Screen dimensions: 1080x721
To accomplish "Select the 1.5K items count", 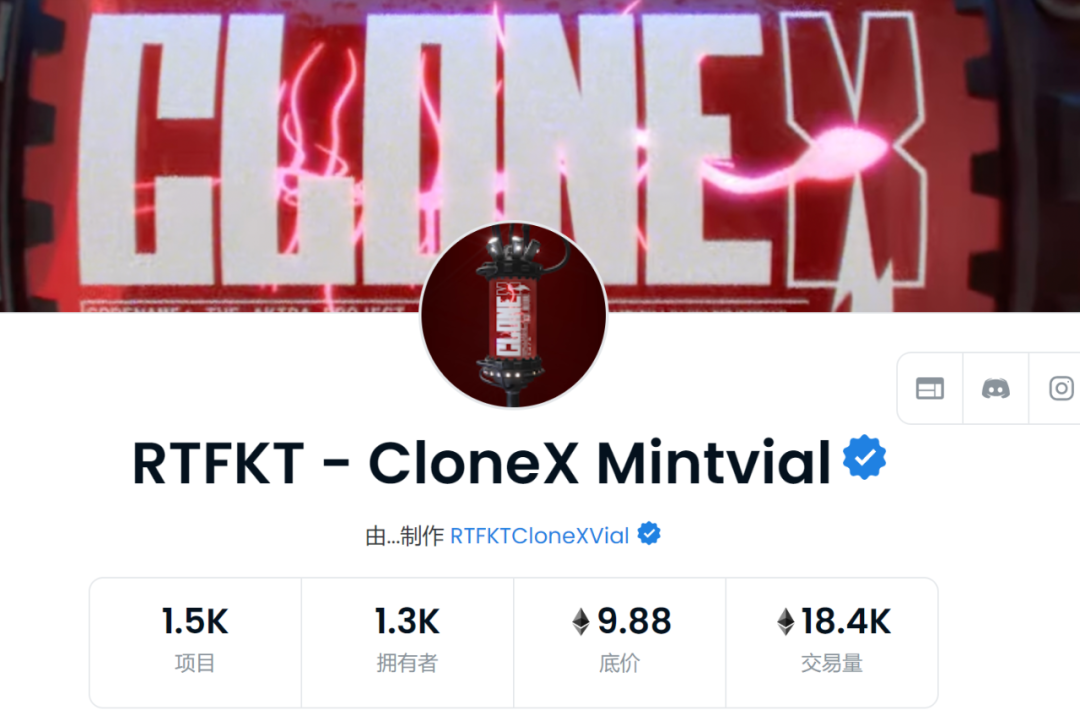I will click(195, 621).
